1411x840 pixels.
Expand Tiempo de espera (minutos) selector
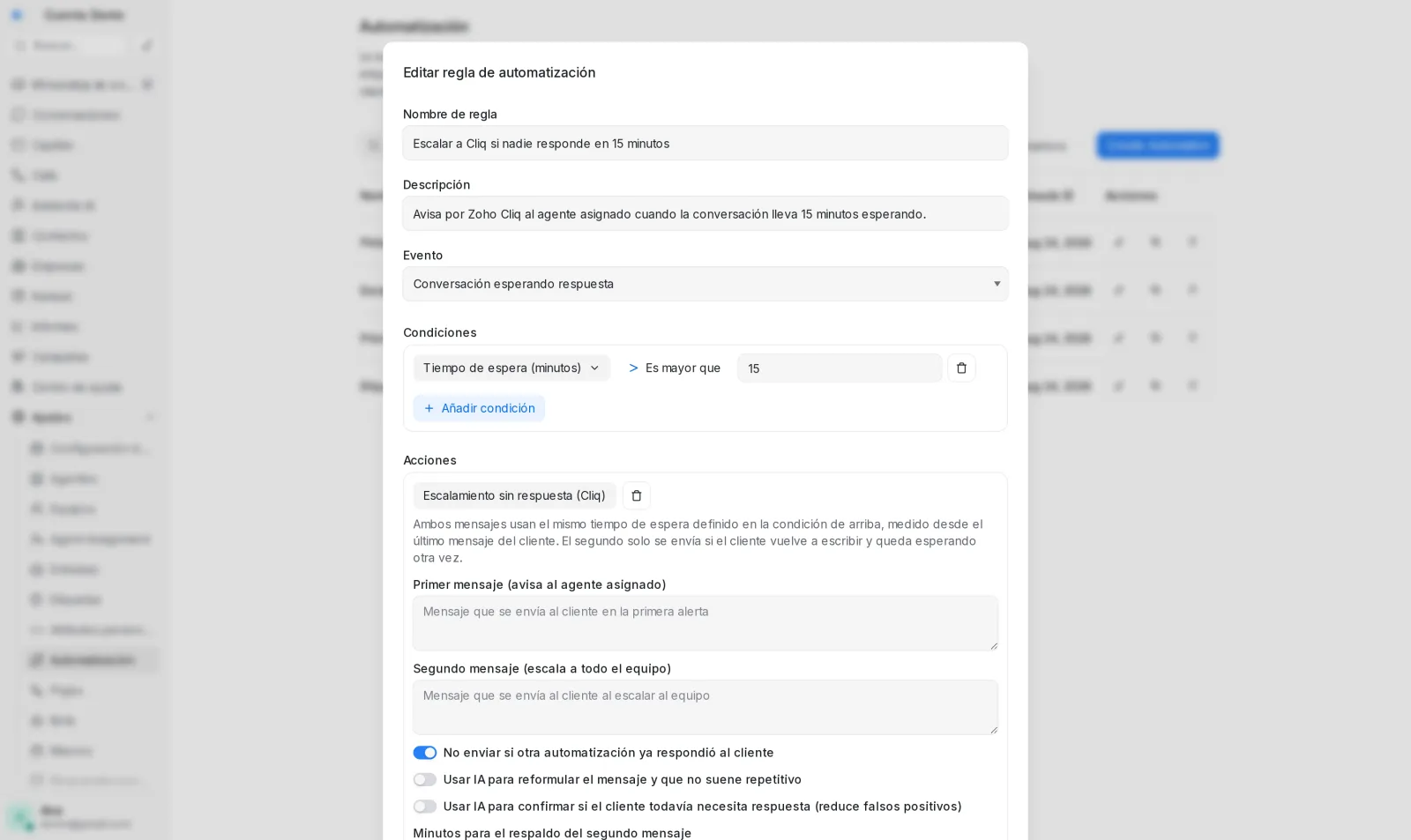click(511, 368)
